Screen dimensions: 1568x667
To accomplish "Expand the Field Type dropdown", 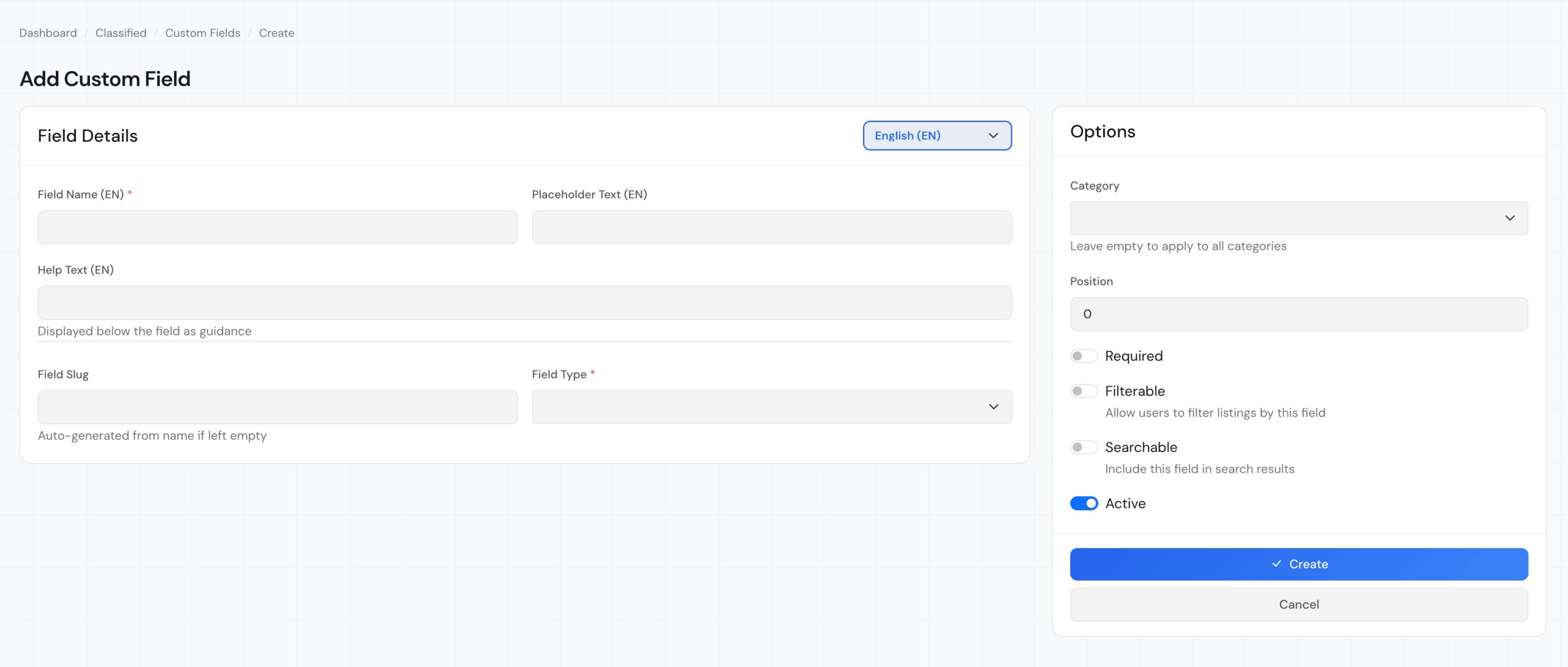I will click(x=771, y=407).
